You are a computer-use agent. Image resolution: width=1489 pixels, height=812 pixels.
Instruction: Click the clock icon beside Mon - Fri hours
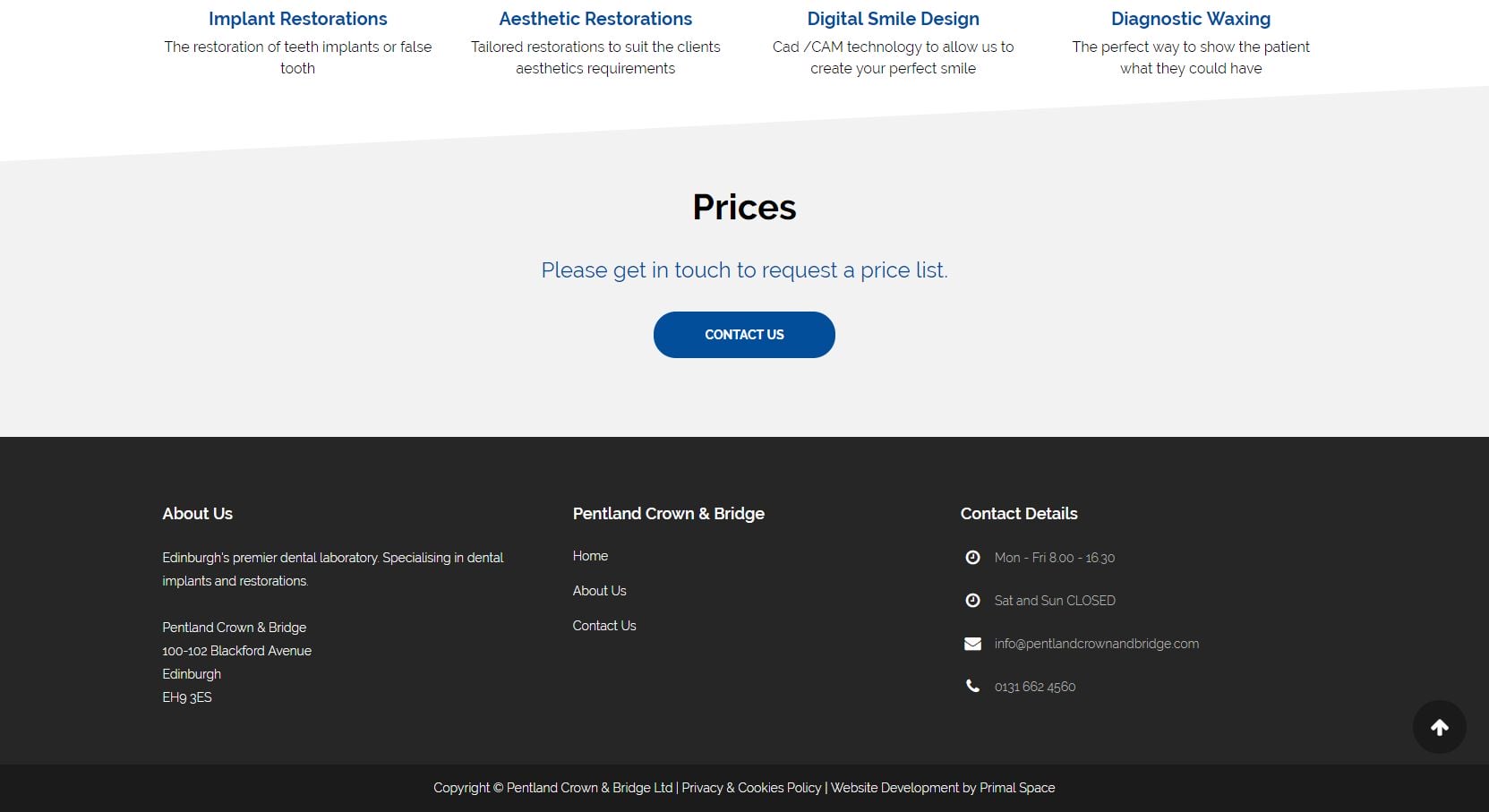[972, 558]
